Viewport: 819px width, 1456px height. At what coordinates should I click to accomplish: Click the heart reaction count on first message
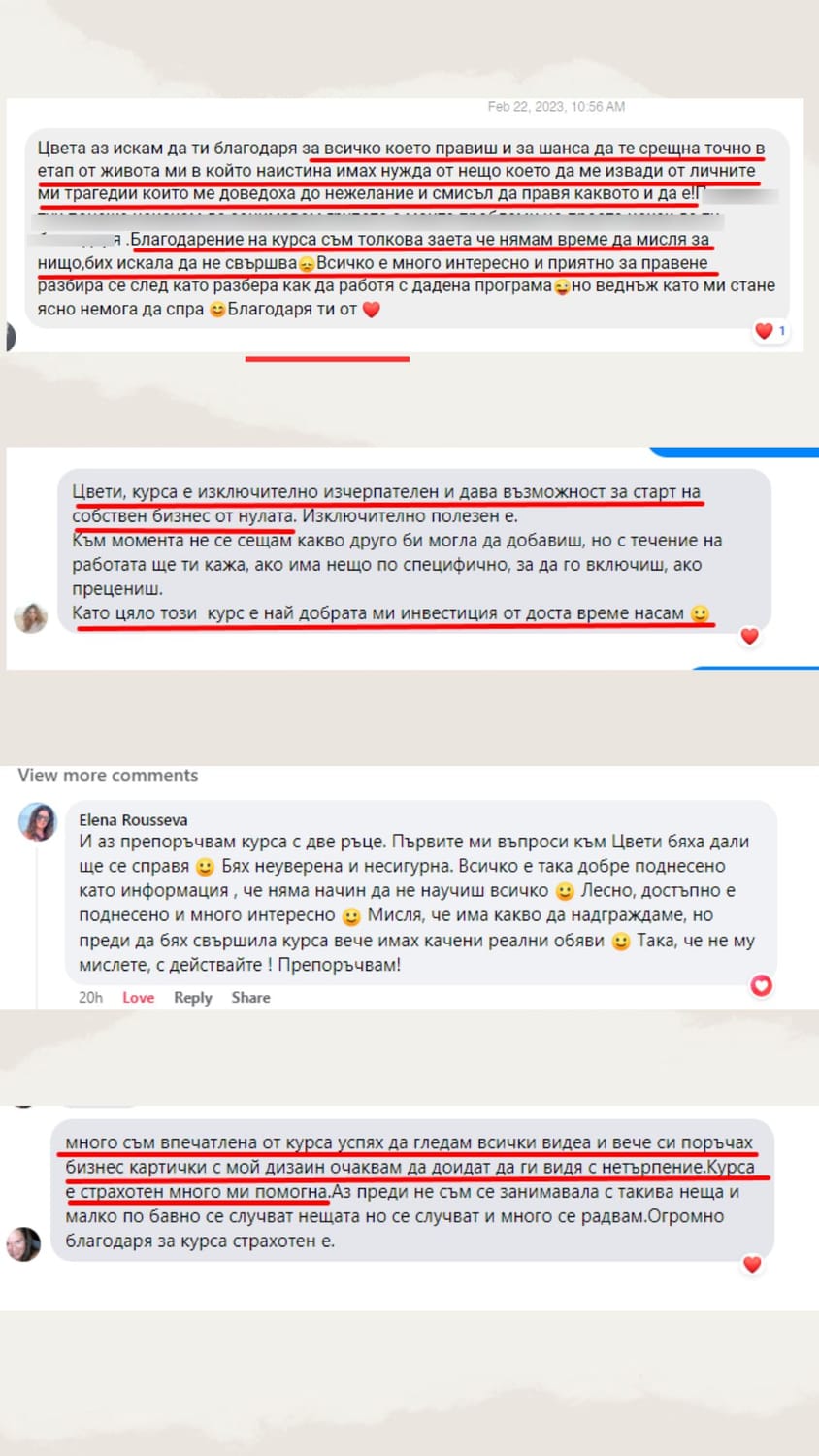[771, 331]
